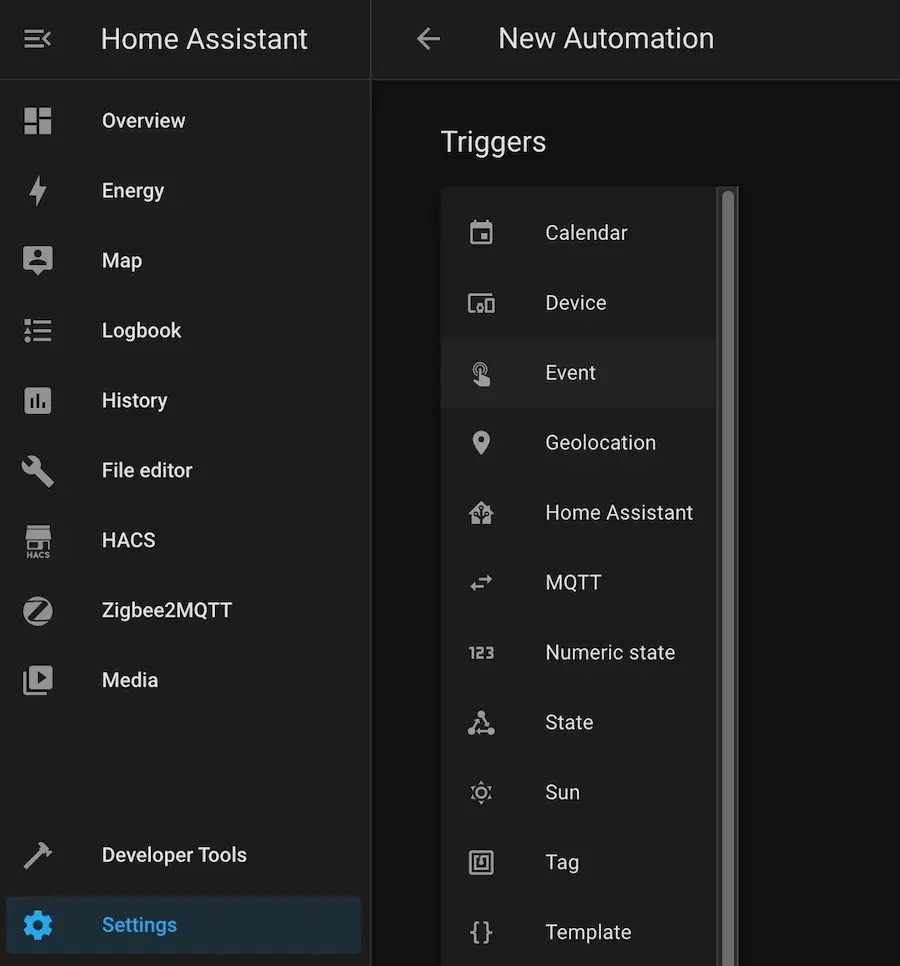Choose the Event trigger option
The height and width of the screenshot is (966, 900).
tap(570, 373)
